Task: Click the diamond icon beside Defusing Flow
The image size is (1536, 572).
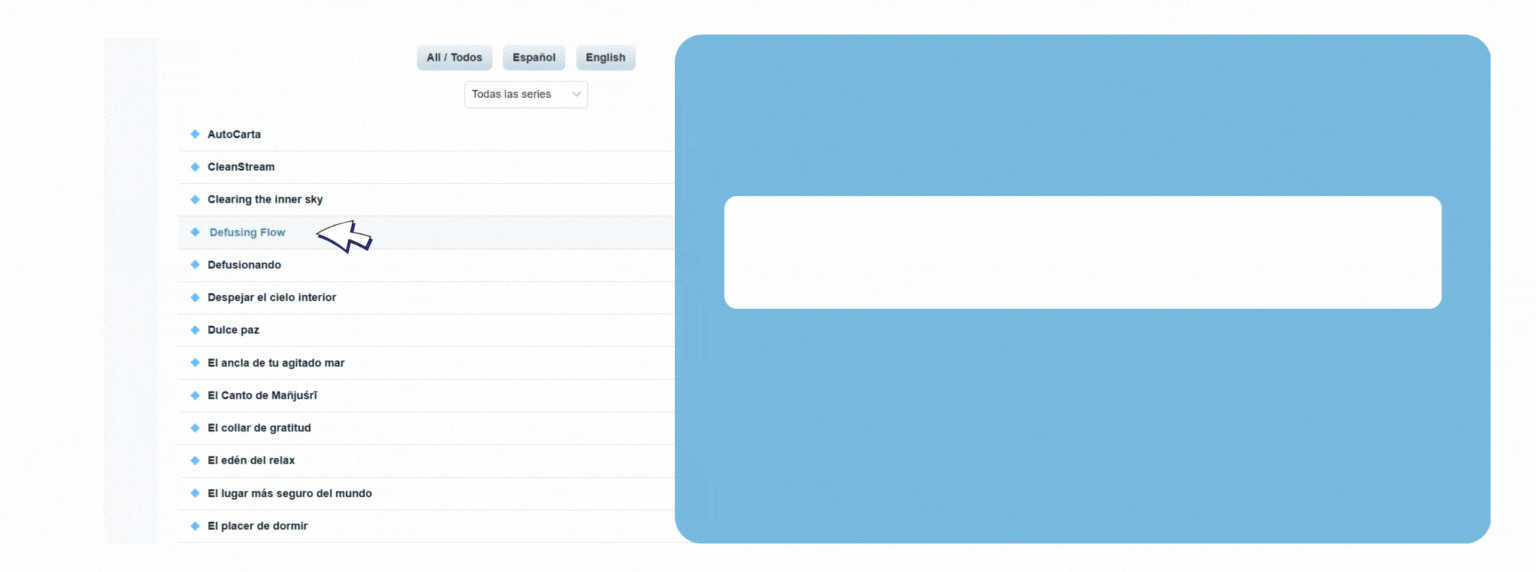Action: click(195, 232)
